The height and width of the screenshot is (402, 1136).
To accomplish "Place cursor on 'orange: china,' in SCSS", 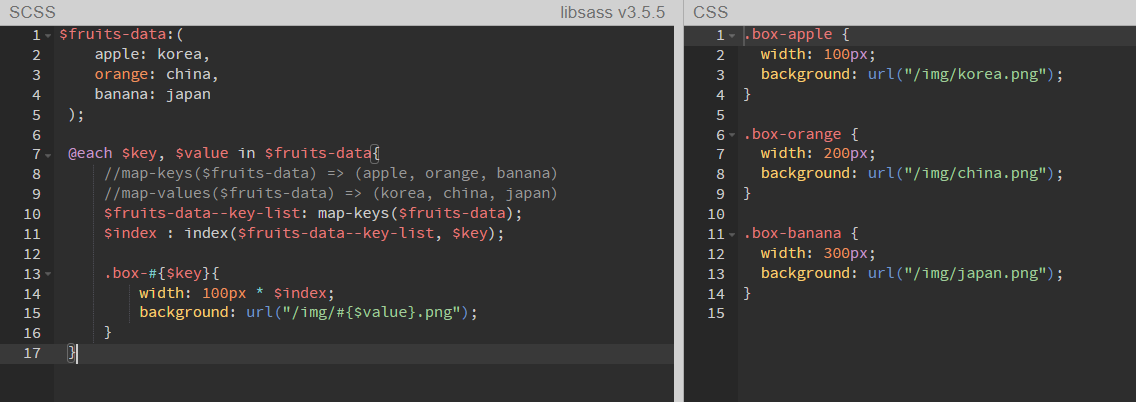I will (x=156, y=75).
